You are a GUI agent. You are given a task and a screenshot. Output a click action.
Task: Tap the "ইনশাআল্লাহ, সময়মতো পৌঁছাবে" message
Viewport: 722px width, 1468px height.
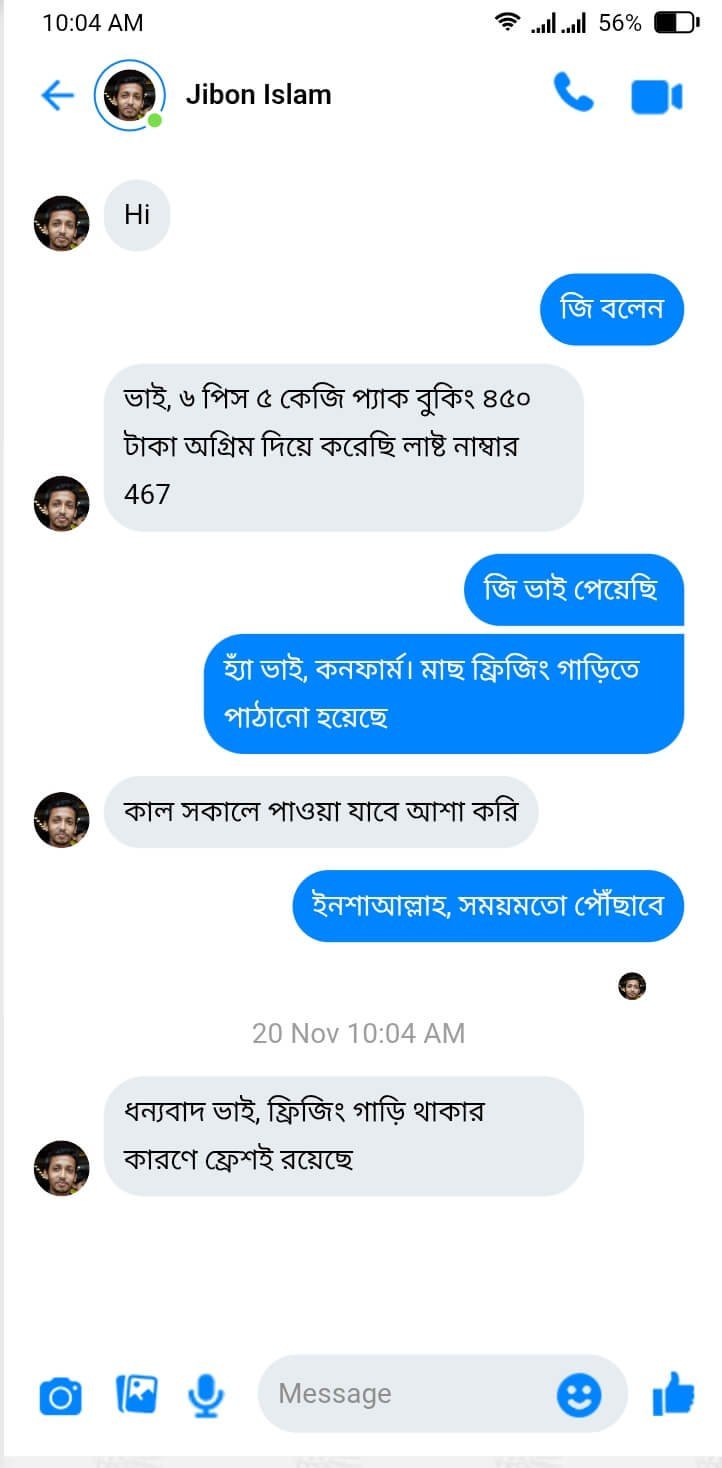[x=488, y=906]
